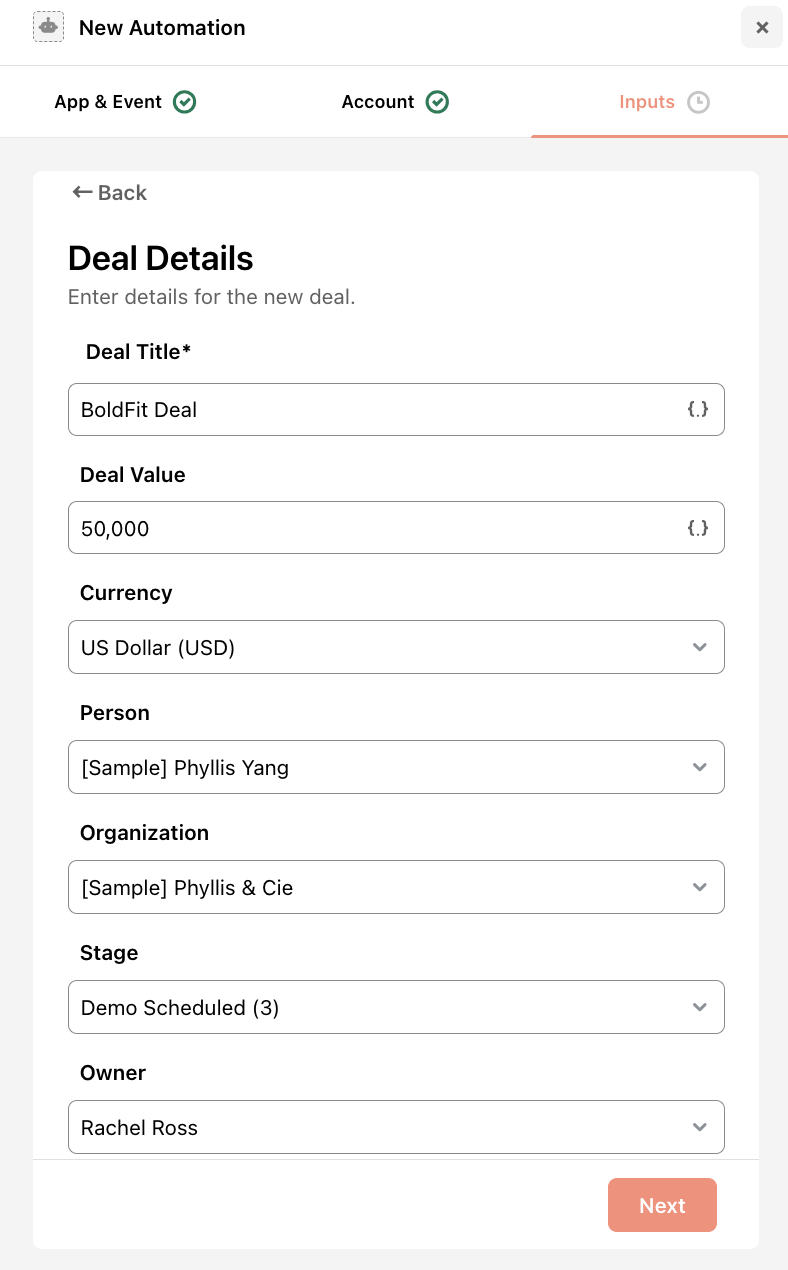Open the Organization dropdown chevron
Viewport: 788px width, 1270px height.
click(x=700, y=887)
